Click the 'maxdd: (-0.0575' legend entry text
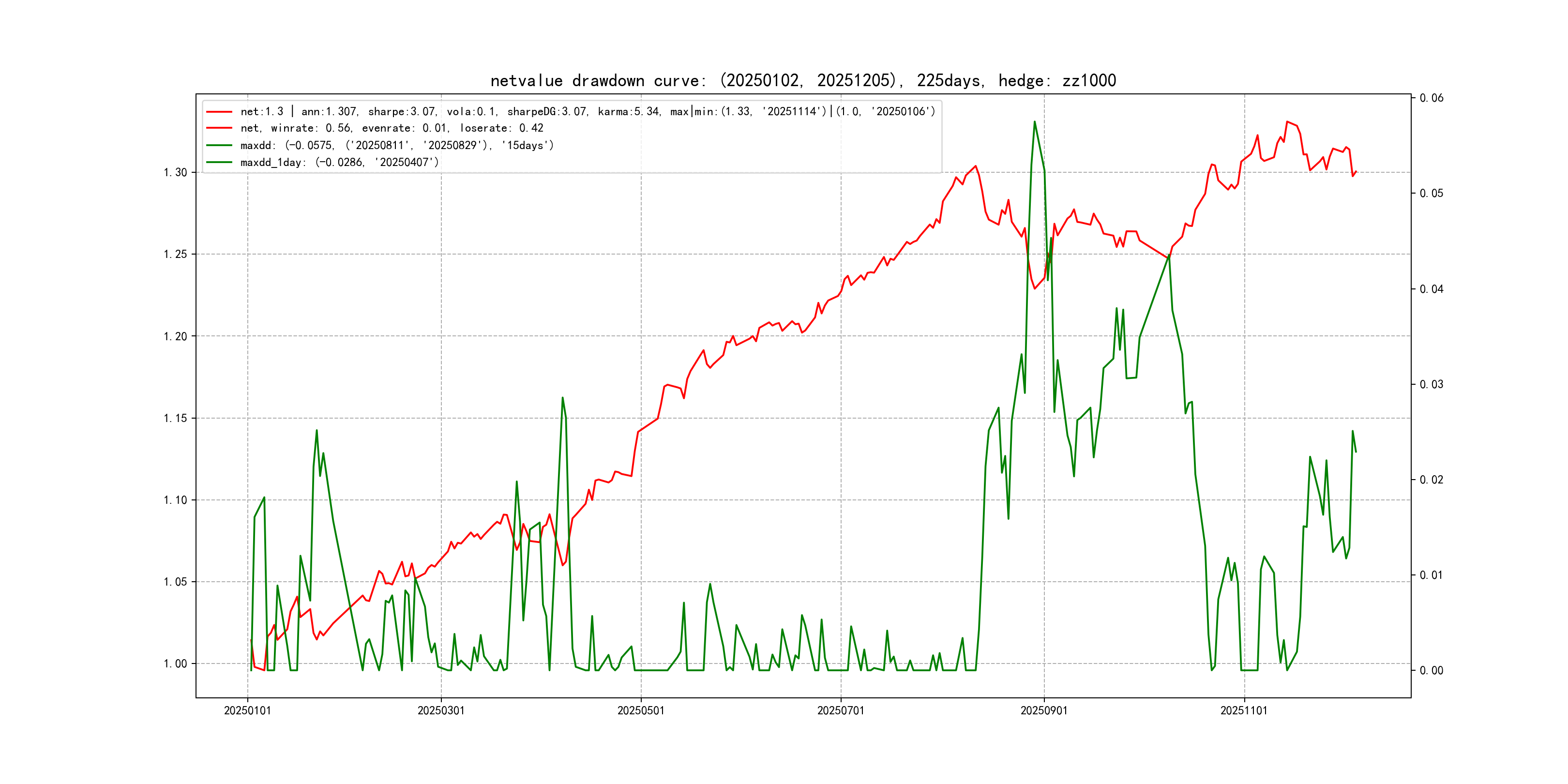This screenshot has width=1568, height=784. click(x=397, y=146)
